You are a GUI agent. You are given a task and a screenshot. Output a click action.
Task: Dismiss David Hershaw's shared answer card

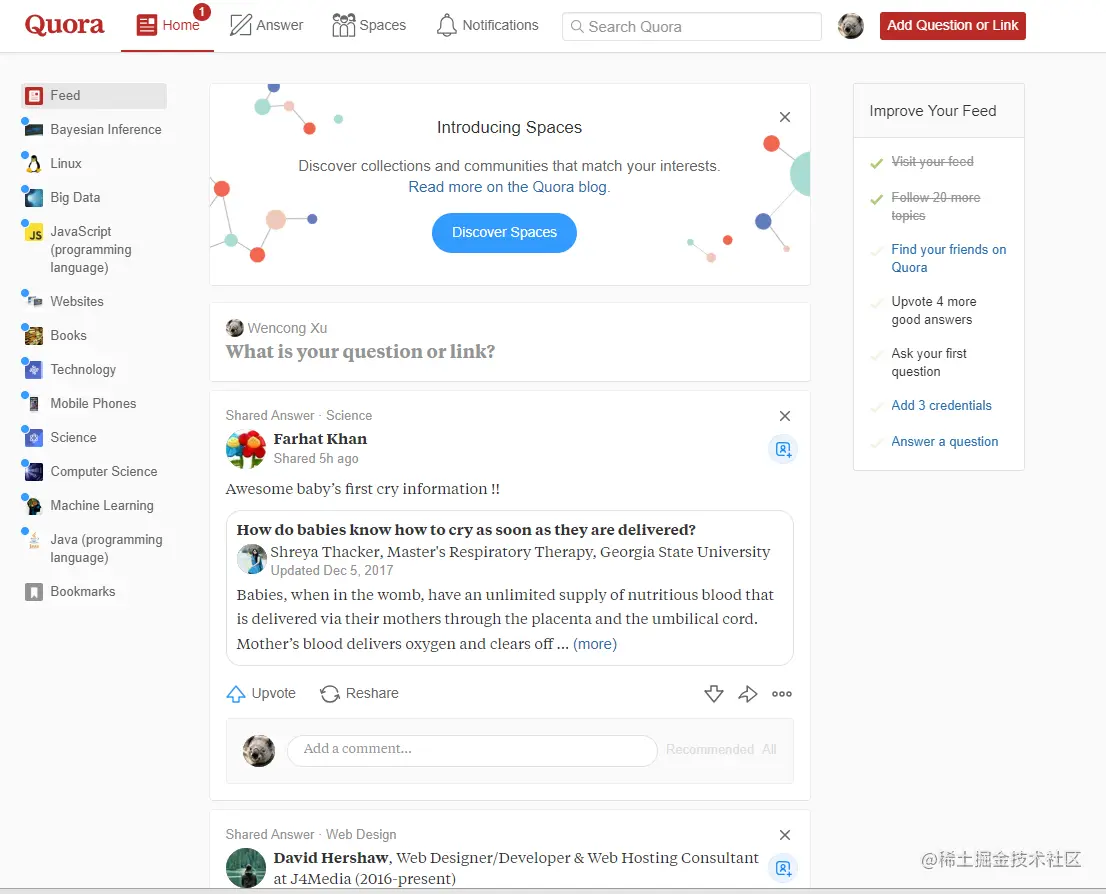pos(784,835)
